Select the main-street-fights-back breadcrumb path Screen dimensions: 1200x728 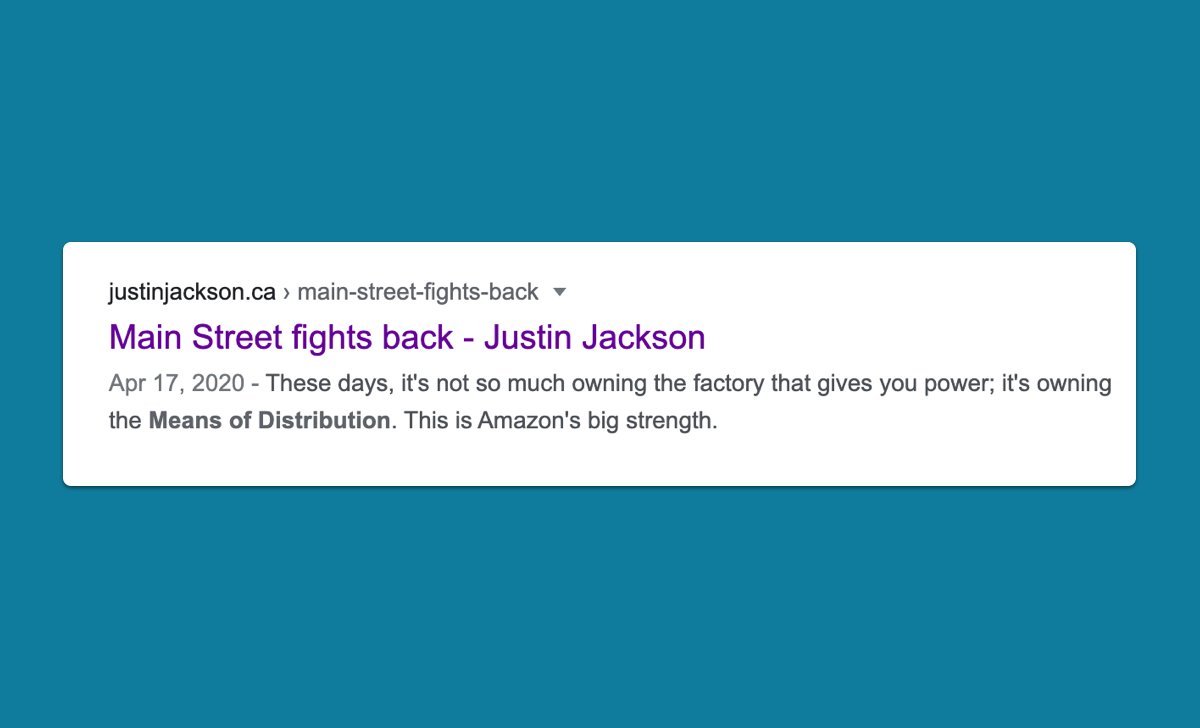pos(418,292)
